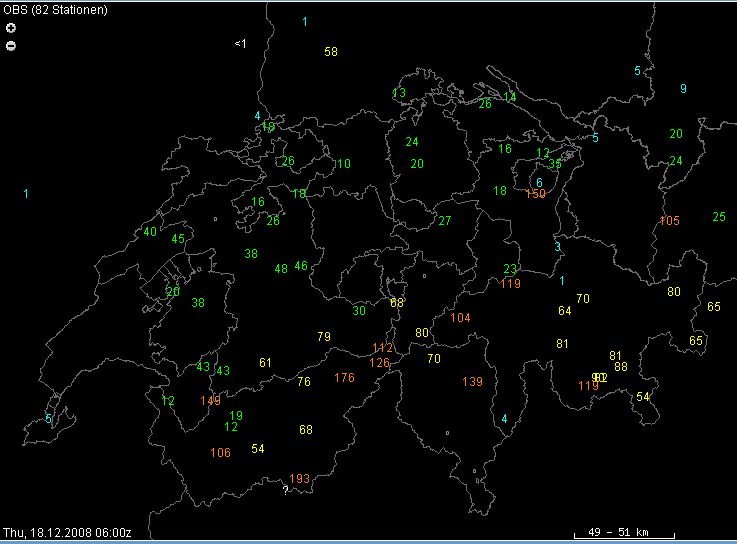Select the orange station value 105
The height and width of the screenshot is (544, 737).
[669, 221]
